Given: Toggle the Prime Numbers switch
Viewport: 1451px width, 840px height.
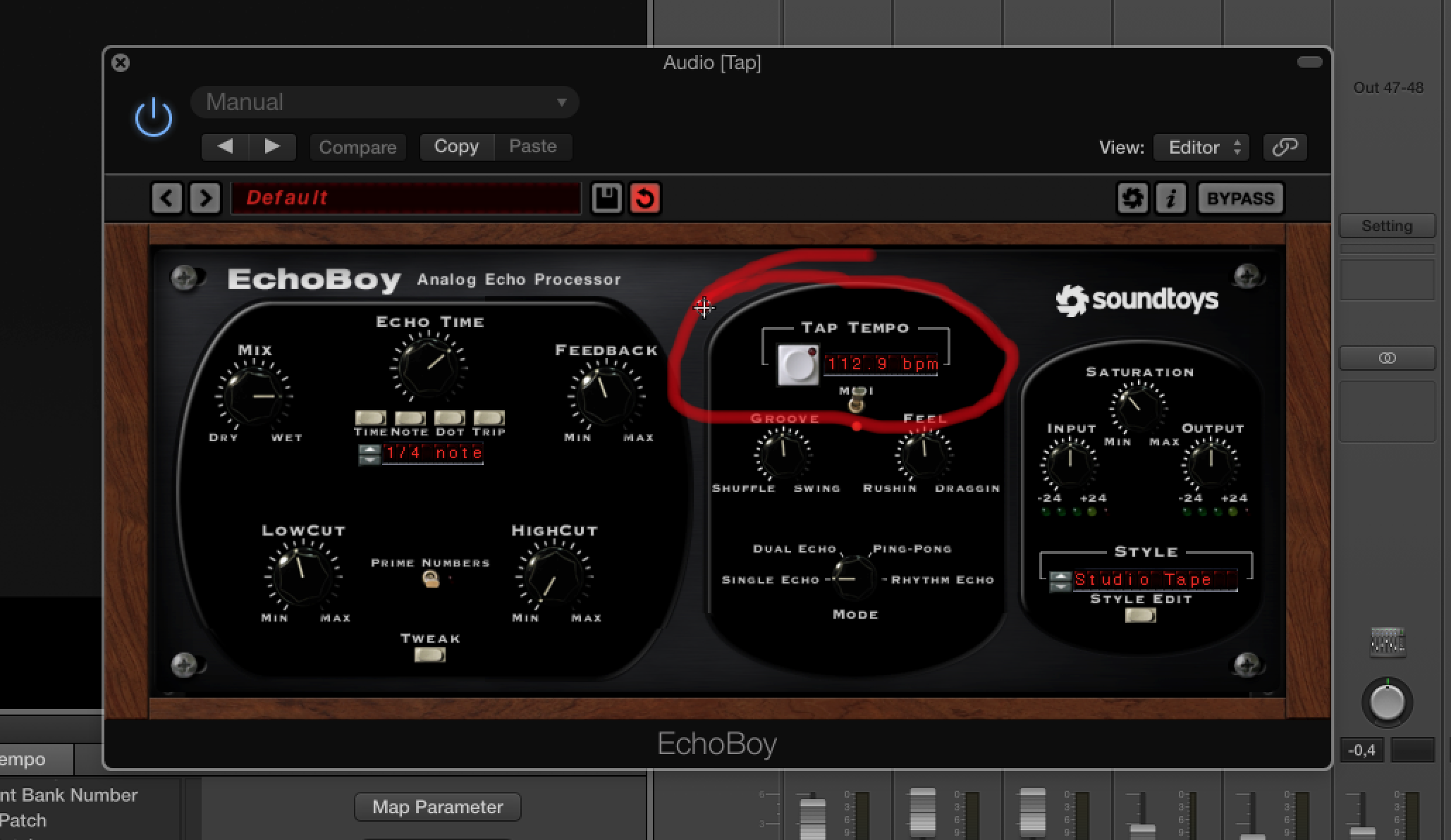Looking at the screenshot, I should pos(430,579).
